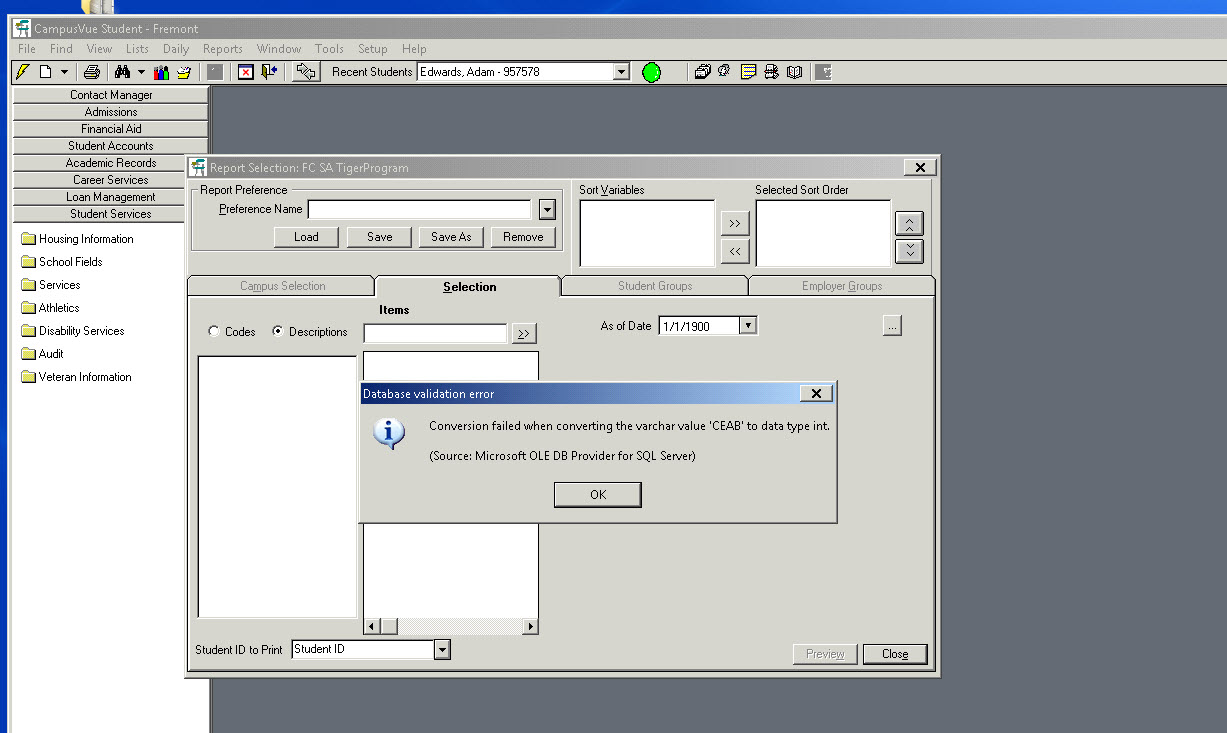Open the Preference Name dropdown

point(546,209)
